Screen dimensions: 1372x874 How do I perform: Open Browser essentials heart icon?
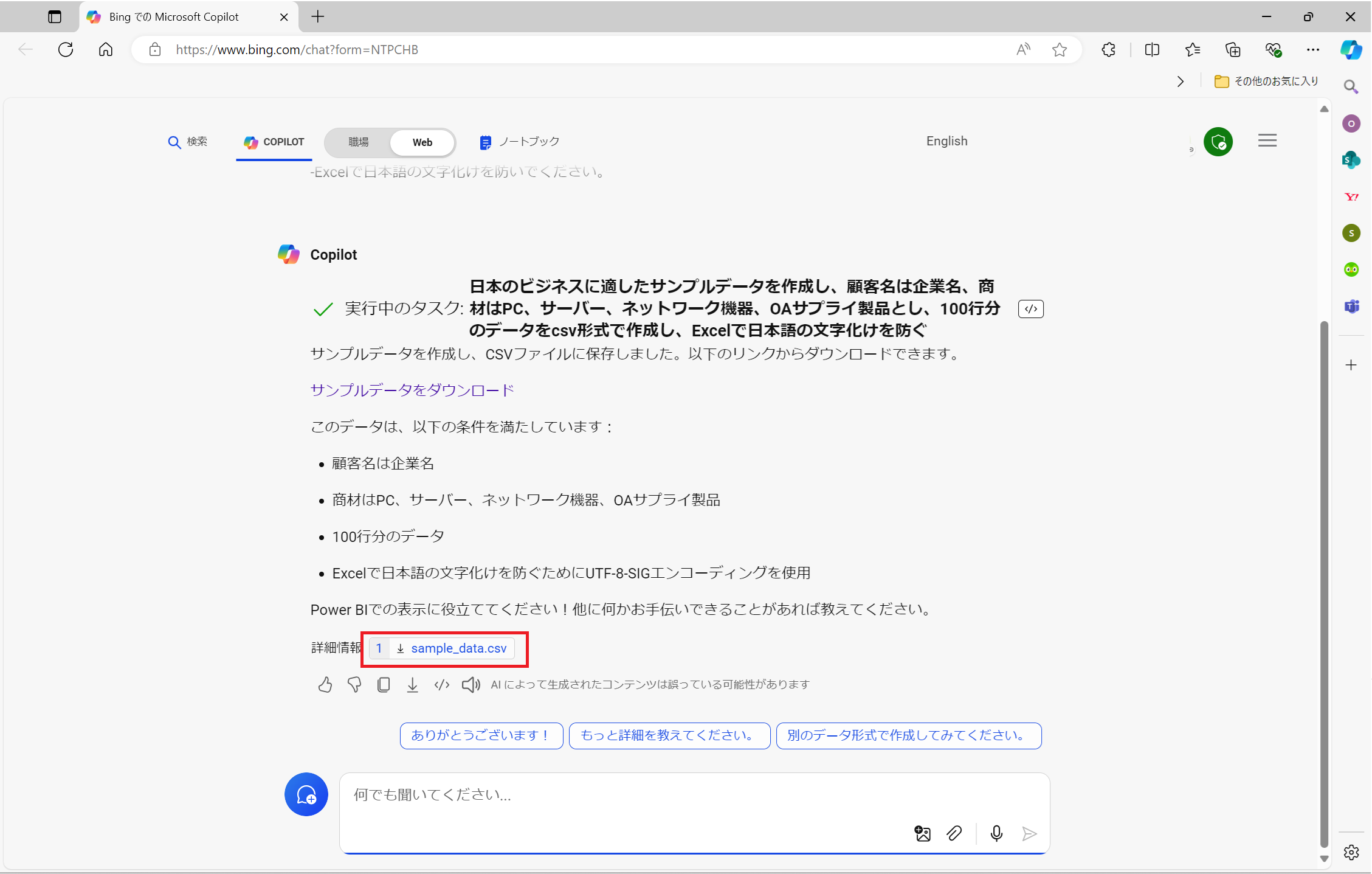coord(1274,49)
